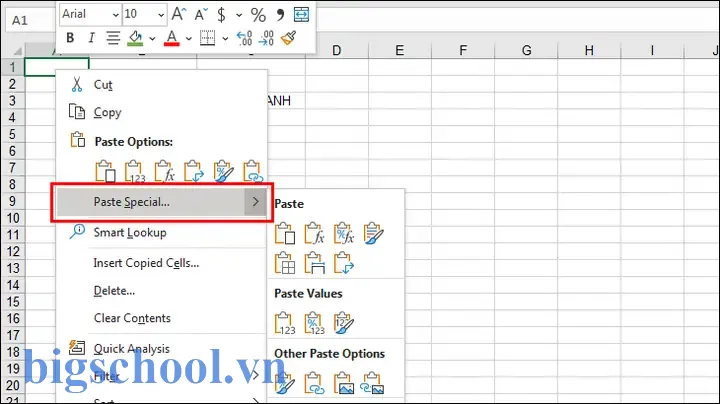
Task: Toggle Italic in the mini toolbar
Action: [x=91, y=38]
